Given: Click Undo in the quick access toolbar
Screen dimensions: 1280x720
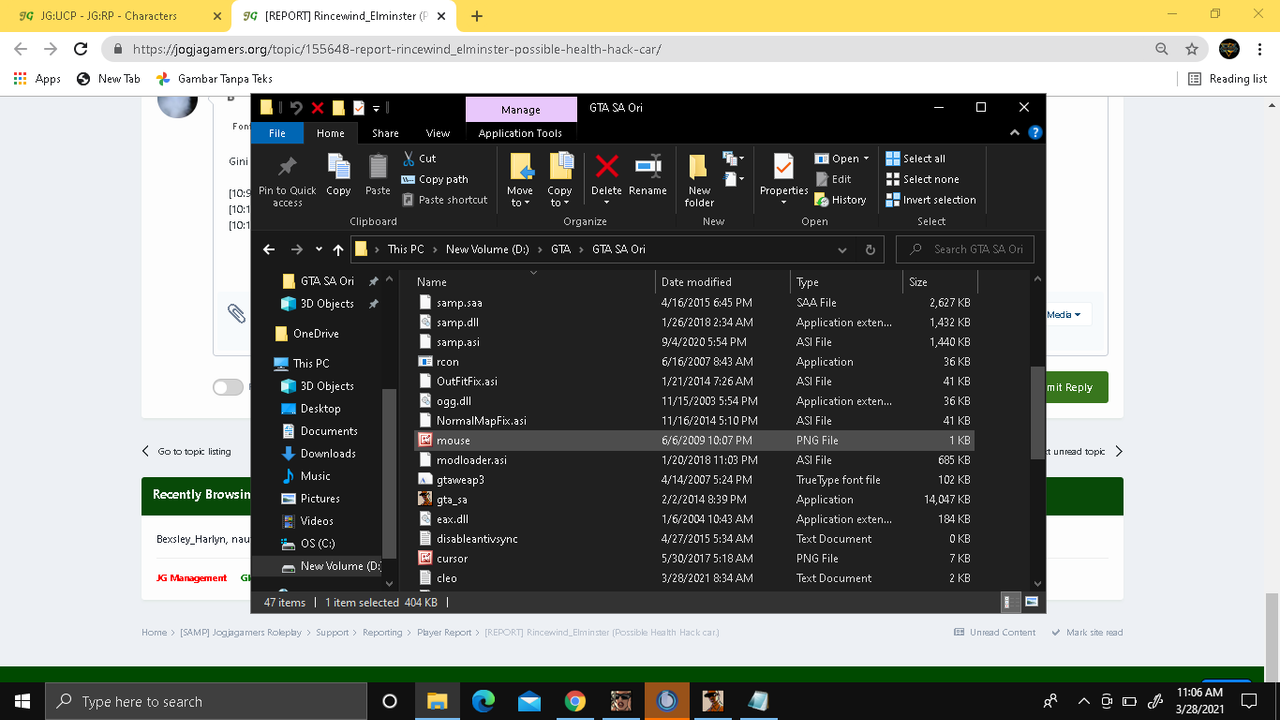Looking at the screenshot, I should tap(297, 108).
